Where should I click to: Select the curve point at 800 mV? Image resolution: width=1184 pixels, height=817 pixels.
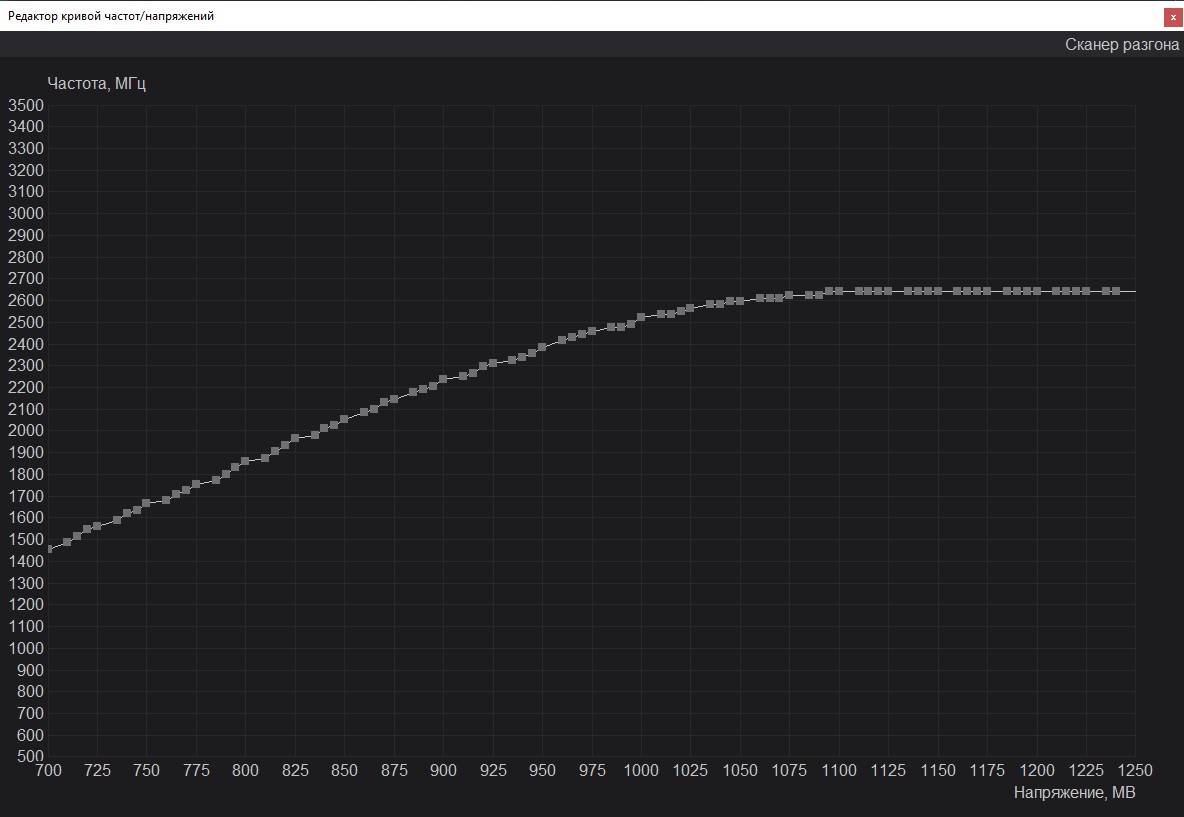click(245, 461)
